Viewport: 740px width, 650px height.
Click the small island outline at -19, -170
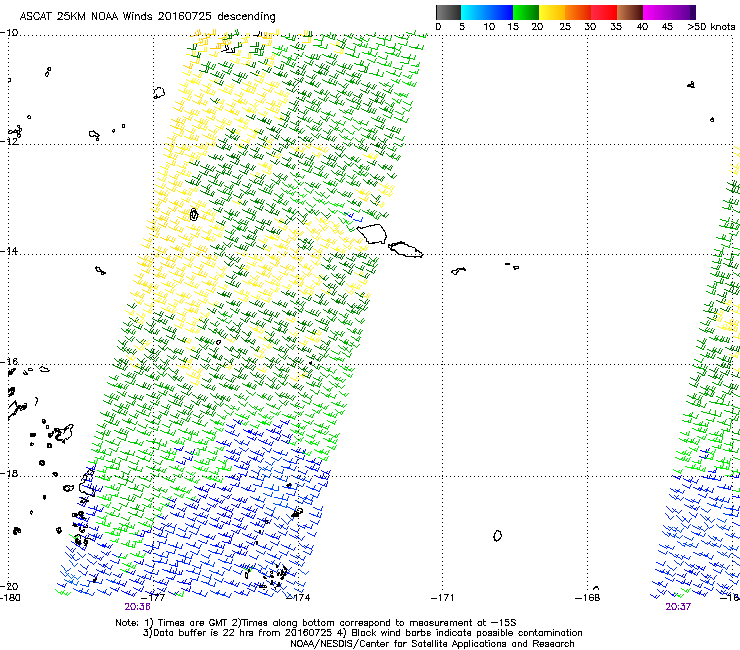(x=497, y=535)
